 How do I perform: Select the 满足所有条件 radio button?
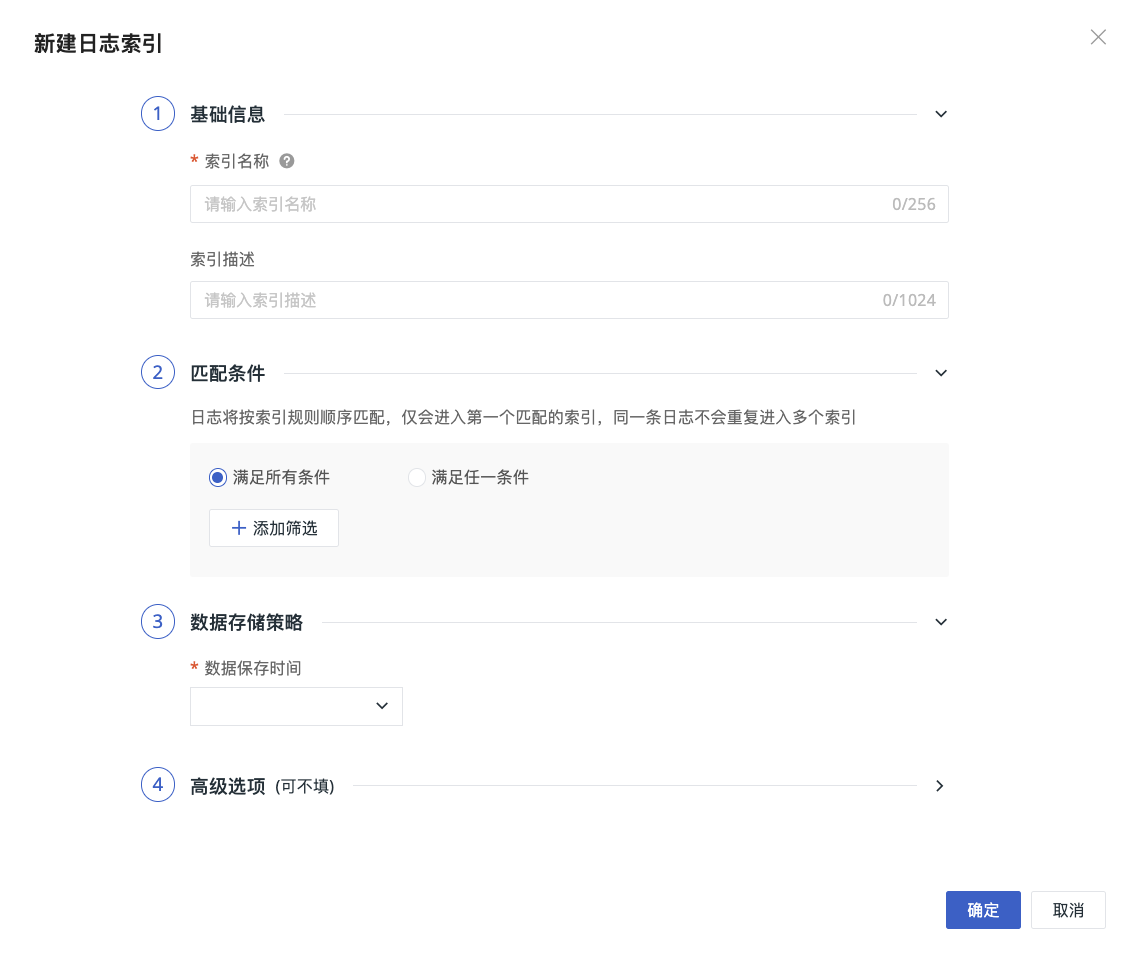click(218, 478)
